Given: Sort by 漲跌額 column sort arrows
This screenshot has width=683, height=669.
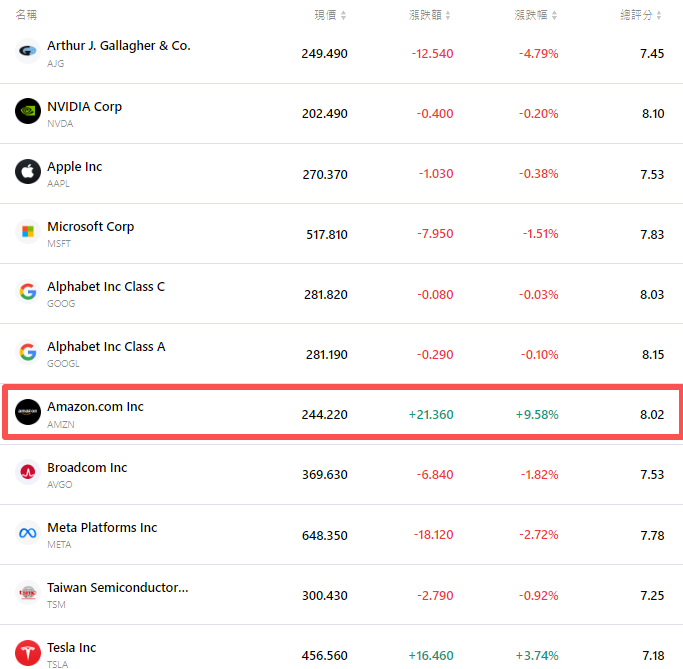Looking at the screenshot, I should click(448, 15).
